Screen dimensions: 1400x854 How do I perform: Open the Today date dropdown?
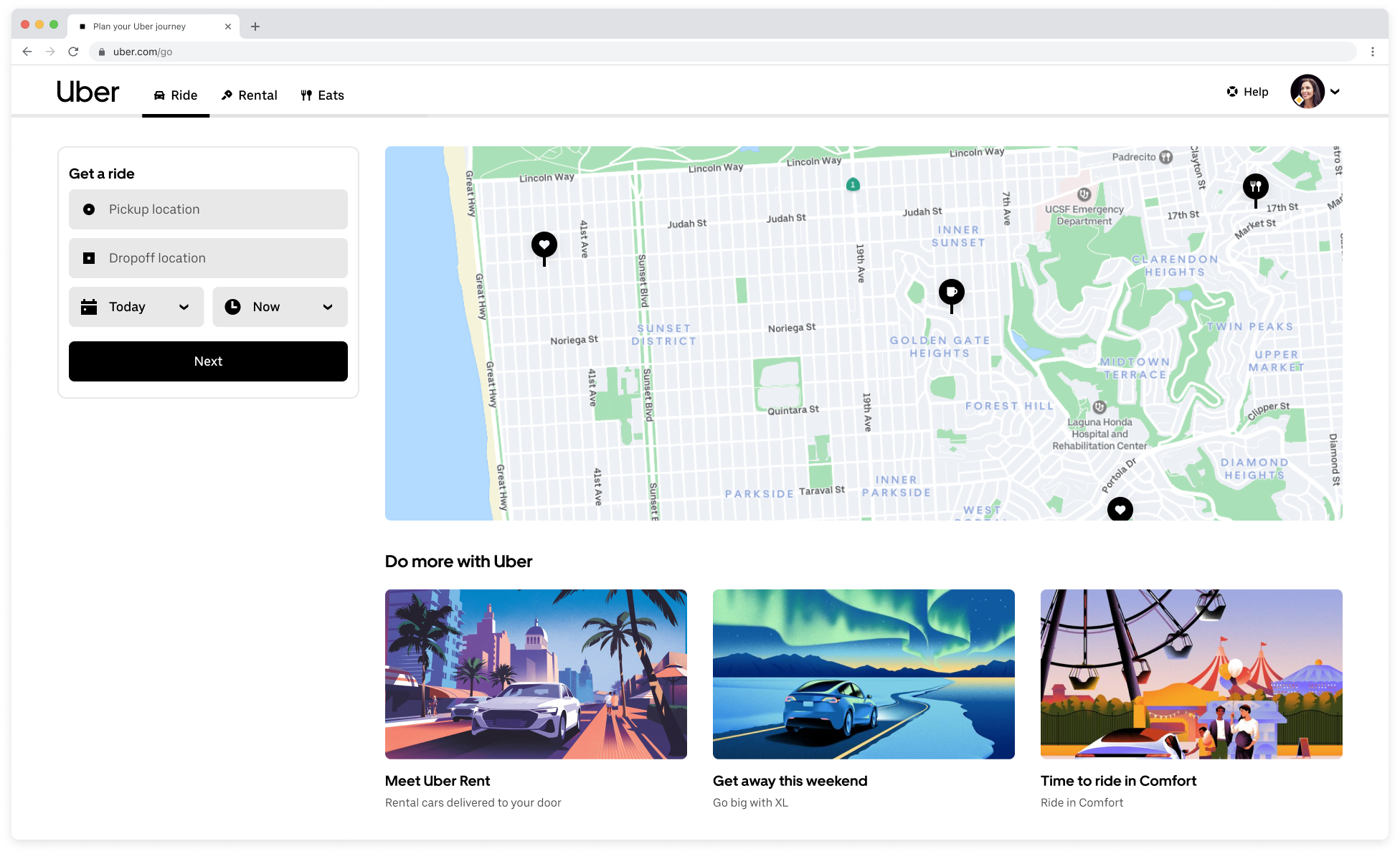pos(136,307)
